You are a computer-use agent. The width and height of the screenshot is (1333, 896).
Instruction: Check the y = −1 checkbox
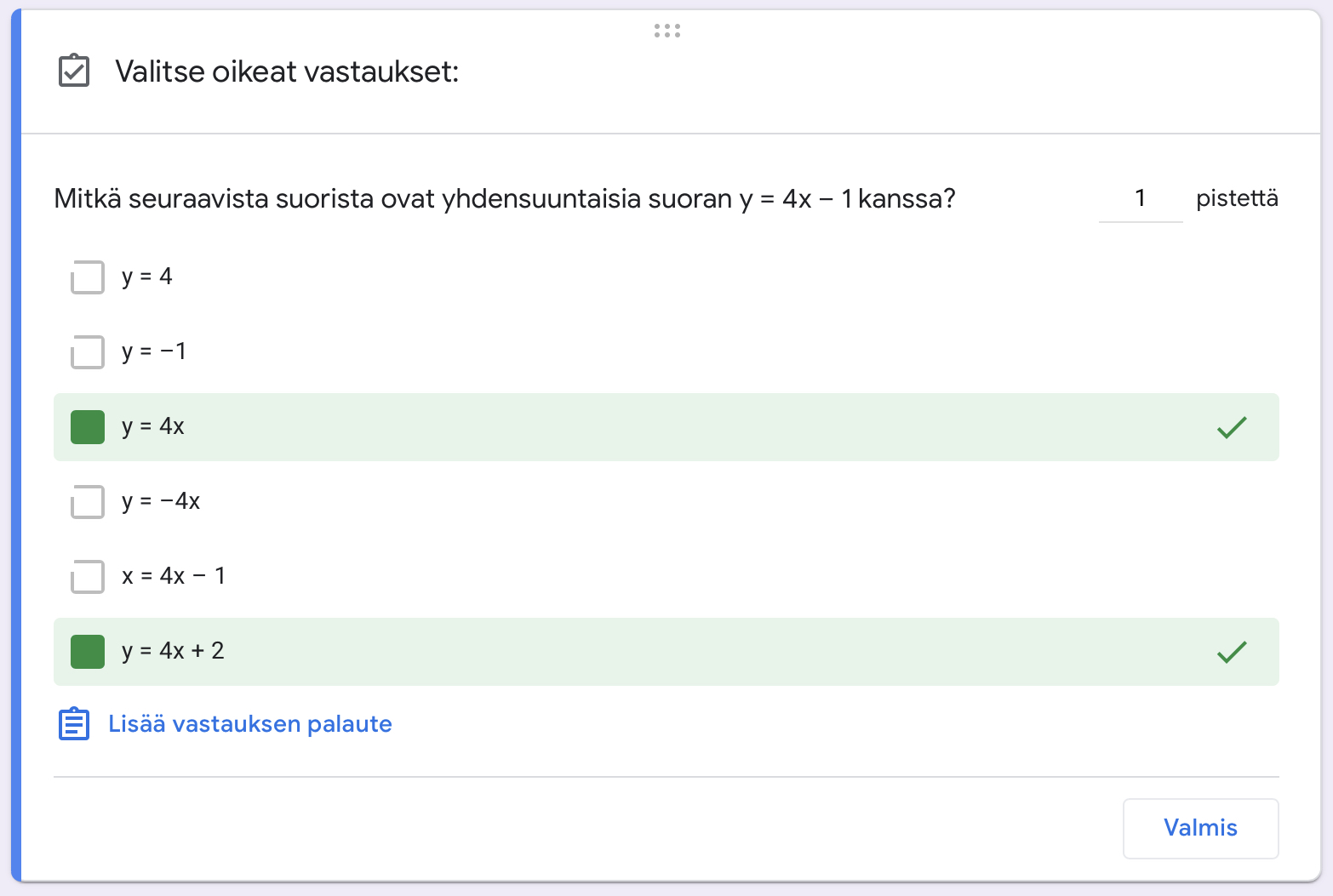tap(87, 352)
